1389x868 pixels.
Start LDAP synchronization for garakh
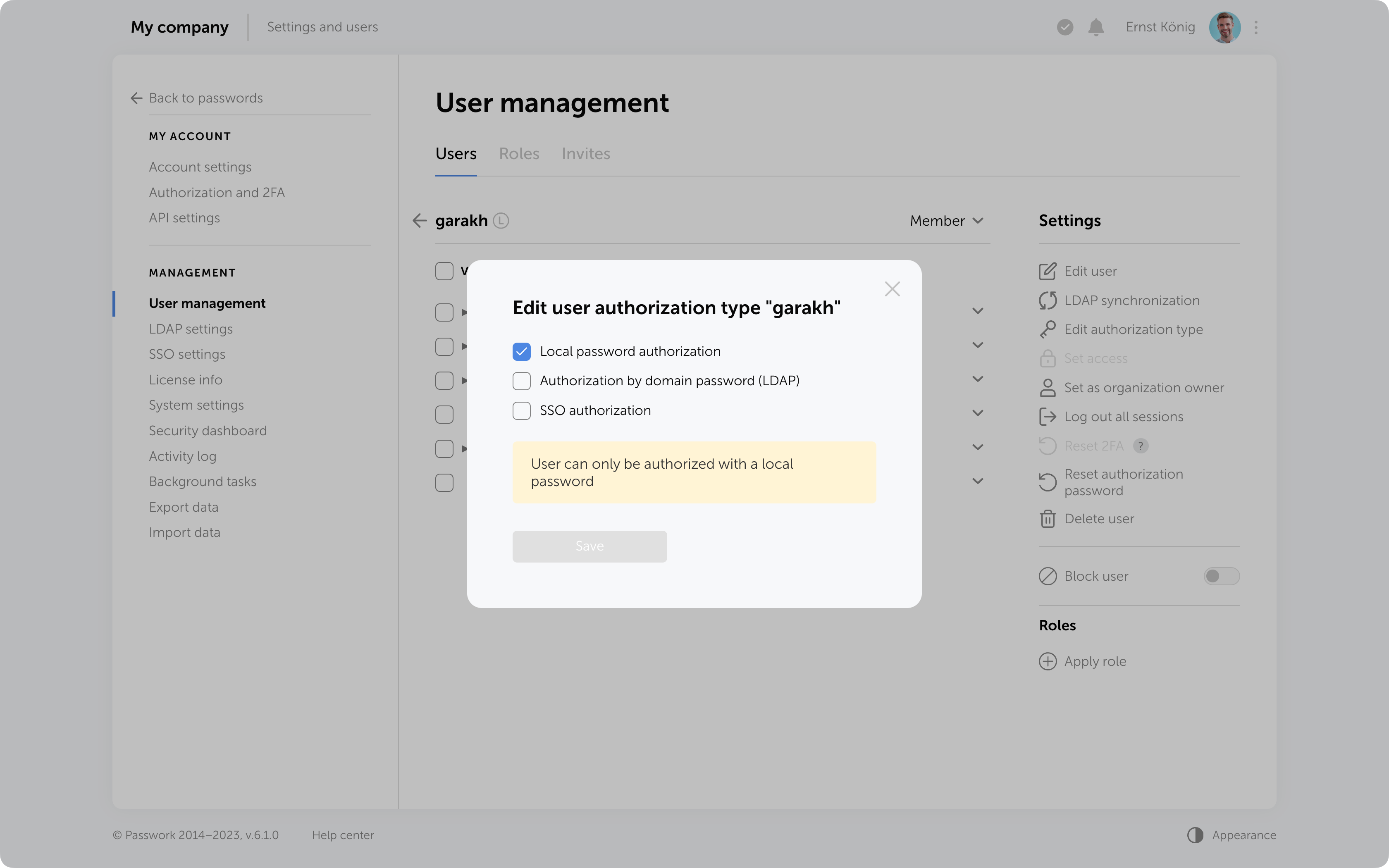coord(1048,300)
